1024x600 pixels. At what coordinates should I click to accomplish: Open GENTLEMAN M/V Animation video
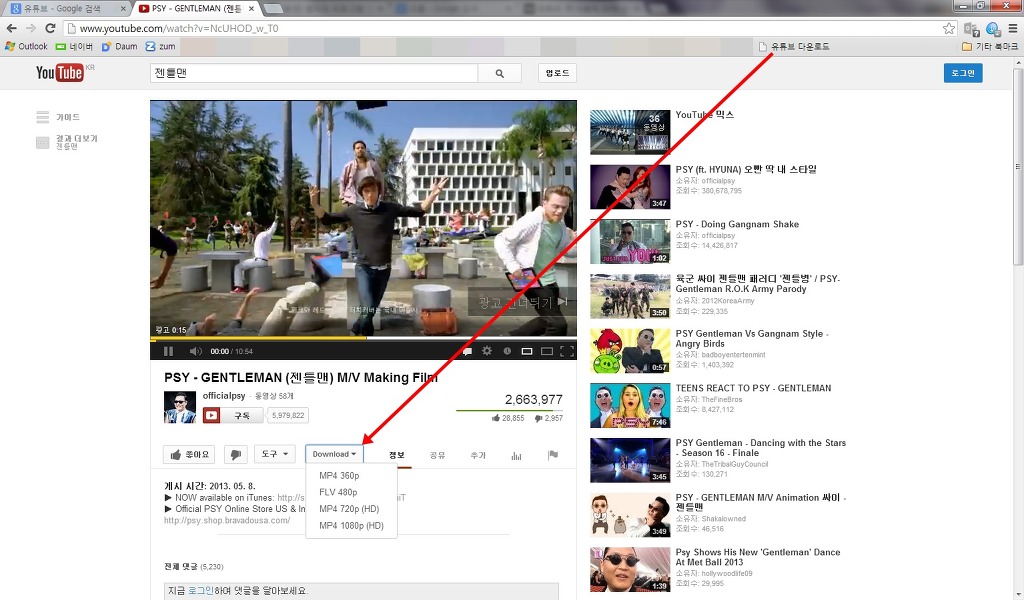760,502
